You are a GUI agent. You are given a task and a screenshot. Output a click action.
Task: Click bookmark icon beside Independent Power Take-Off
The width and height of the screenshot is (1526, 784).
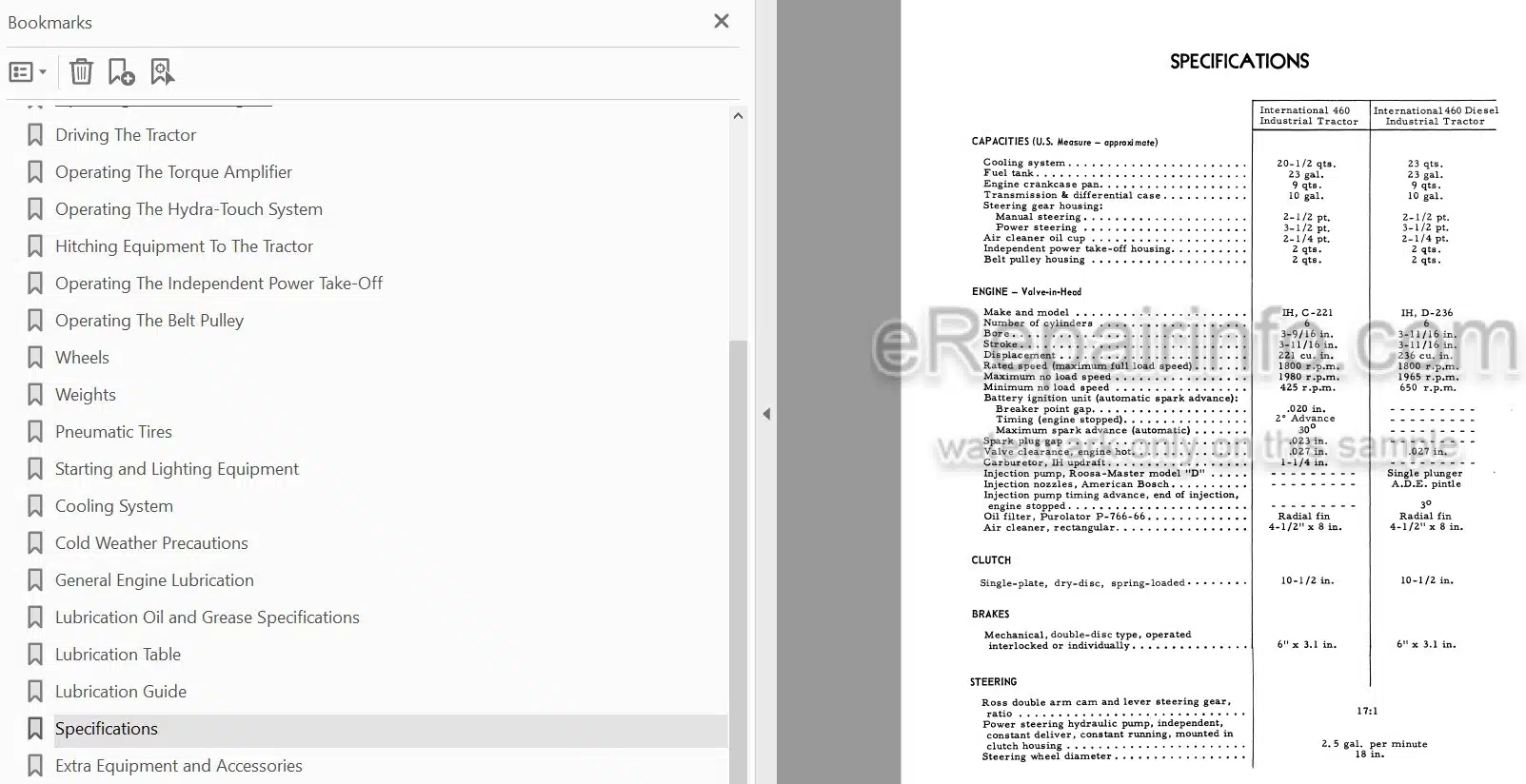click(35, 284)
